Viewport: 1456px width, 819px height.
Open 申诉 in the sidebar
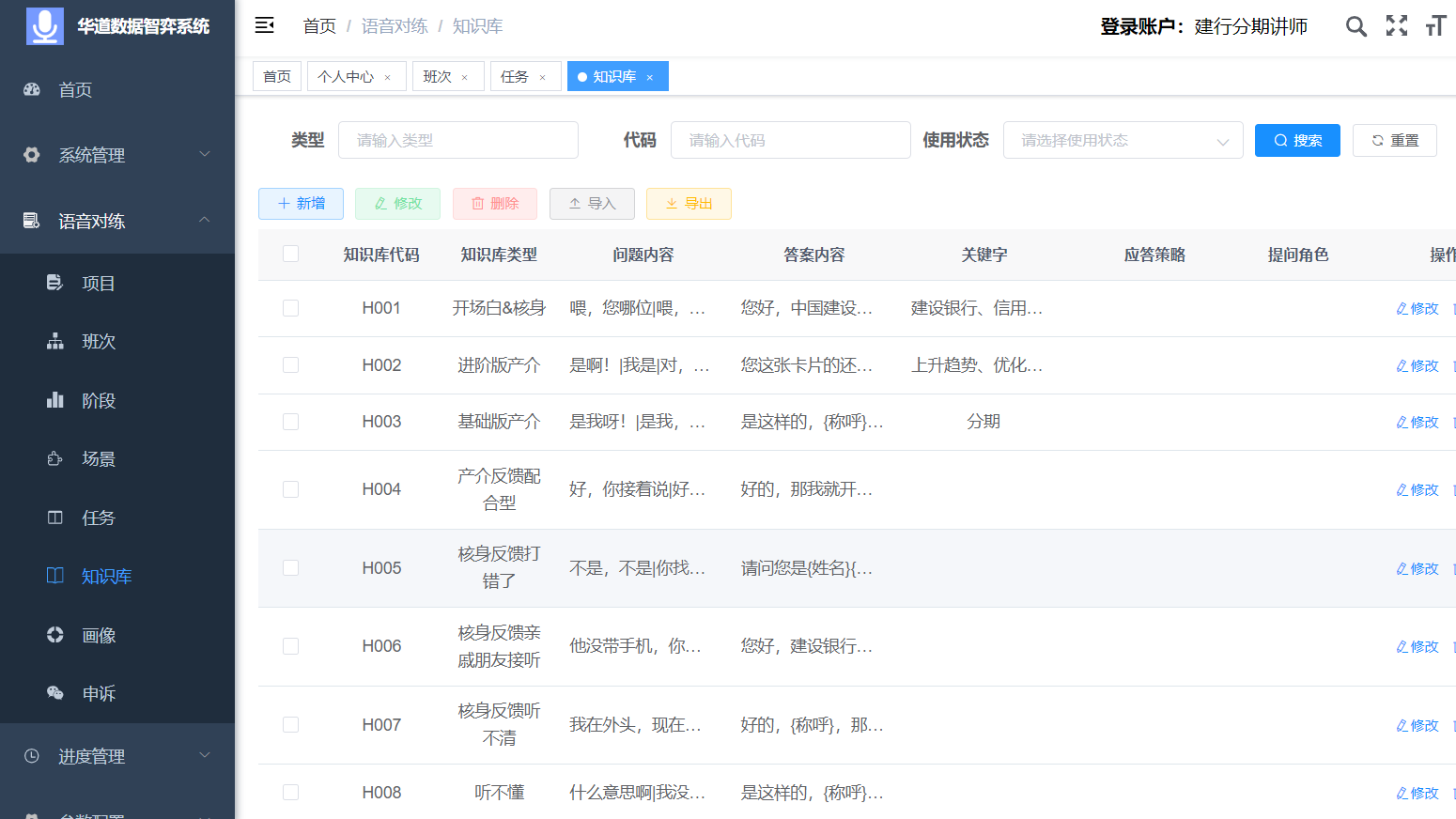click(99, 693)
